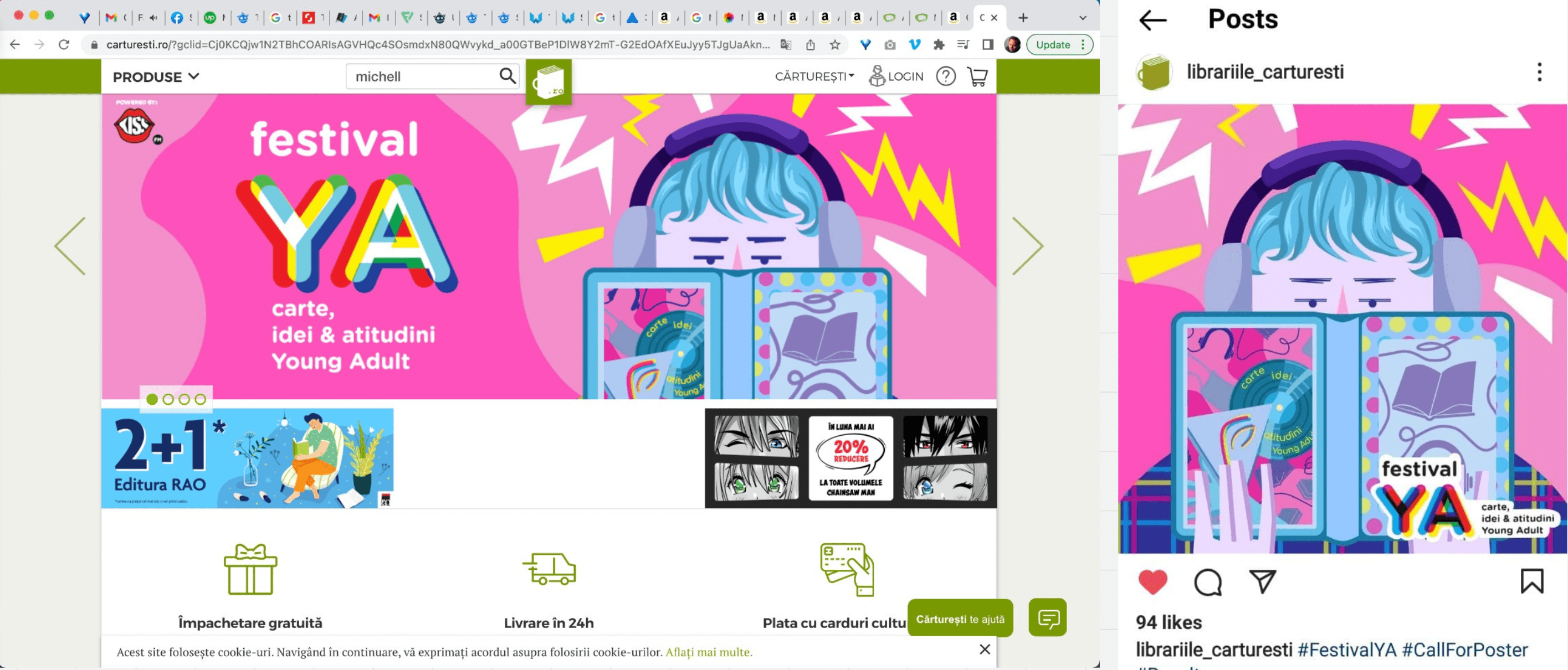Expand the PRODUSE dropdown menu
The height and width of the screenshot is (670, 1568).
[x=156, y=76]
